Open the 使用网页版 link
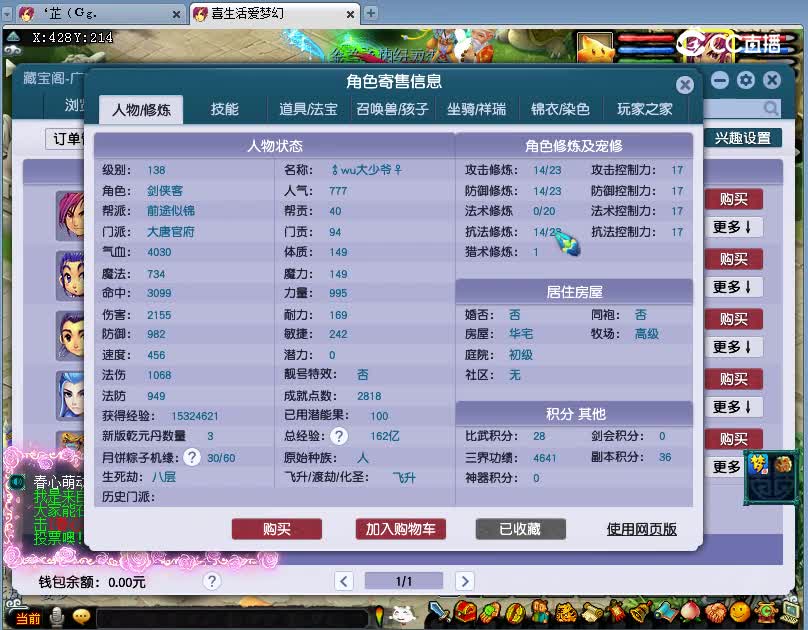808x630 pixels. 640,530
